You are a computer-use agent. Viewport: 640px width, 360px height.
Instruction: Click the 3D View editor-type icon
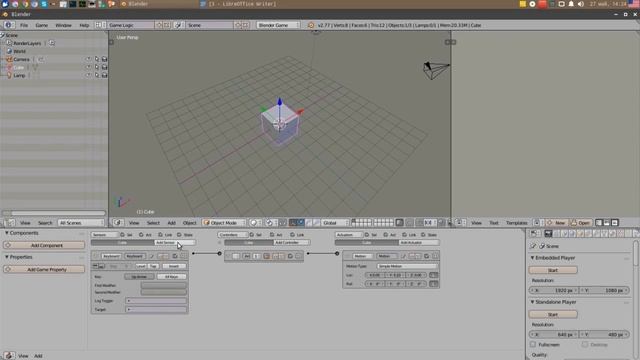118,222
